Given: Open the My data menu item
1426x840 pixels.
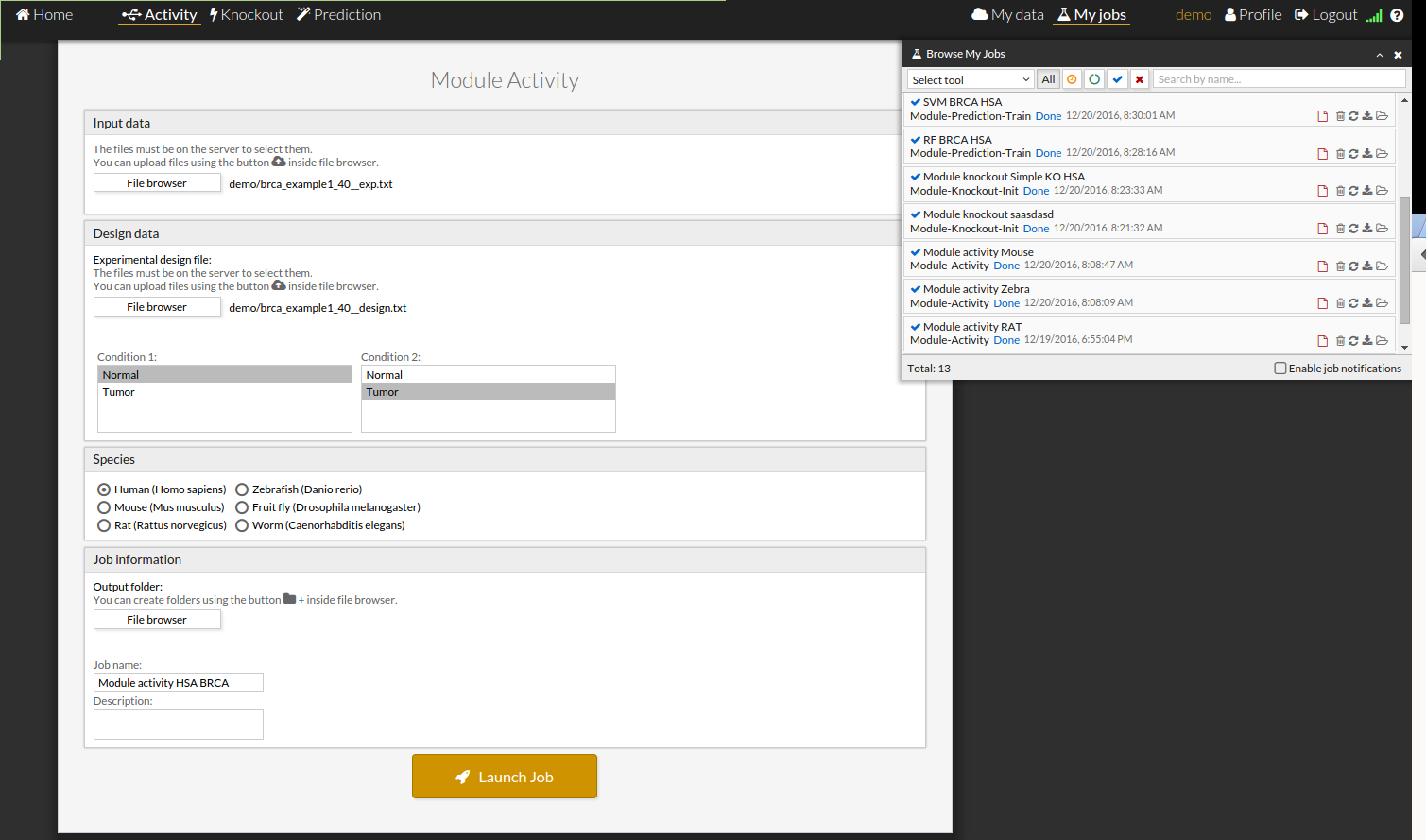Looking at the screenshot, I should click(1007, 15).
